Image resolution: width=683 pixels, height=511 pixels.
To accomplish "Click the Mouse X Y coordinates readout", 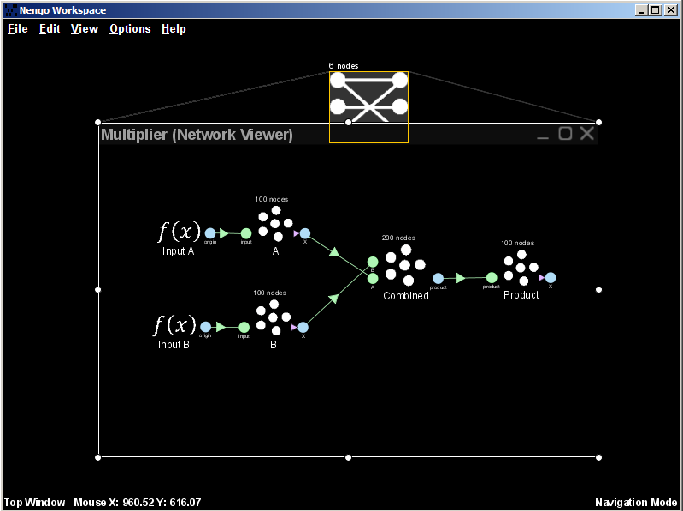I will (137, 502).
